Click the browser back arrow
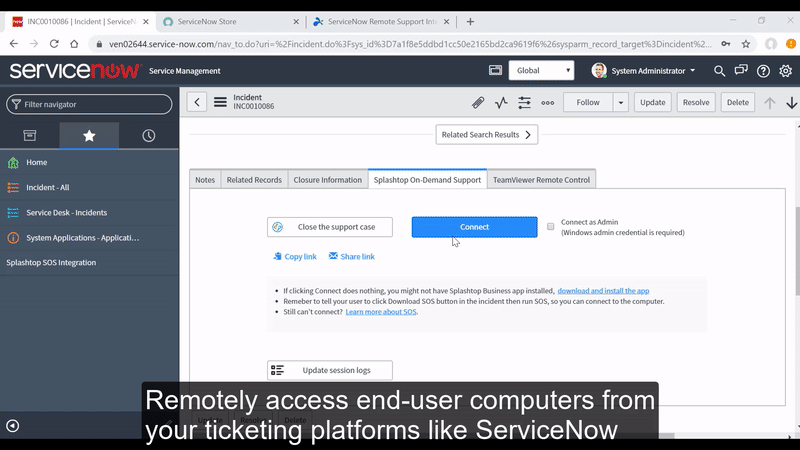The height and width of the screenshot is (450, 800). coord(14,44)
